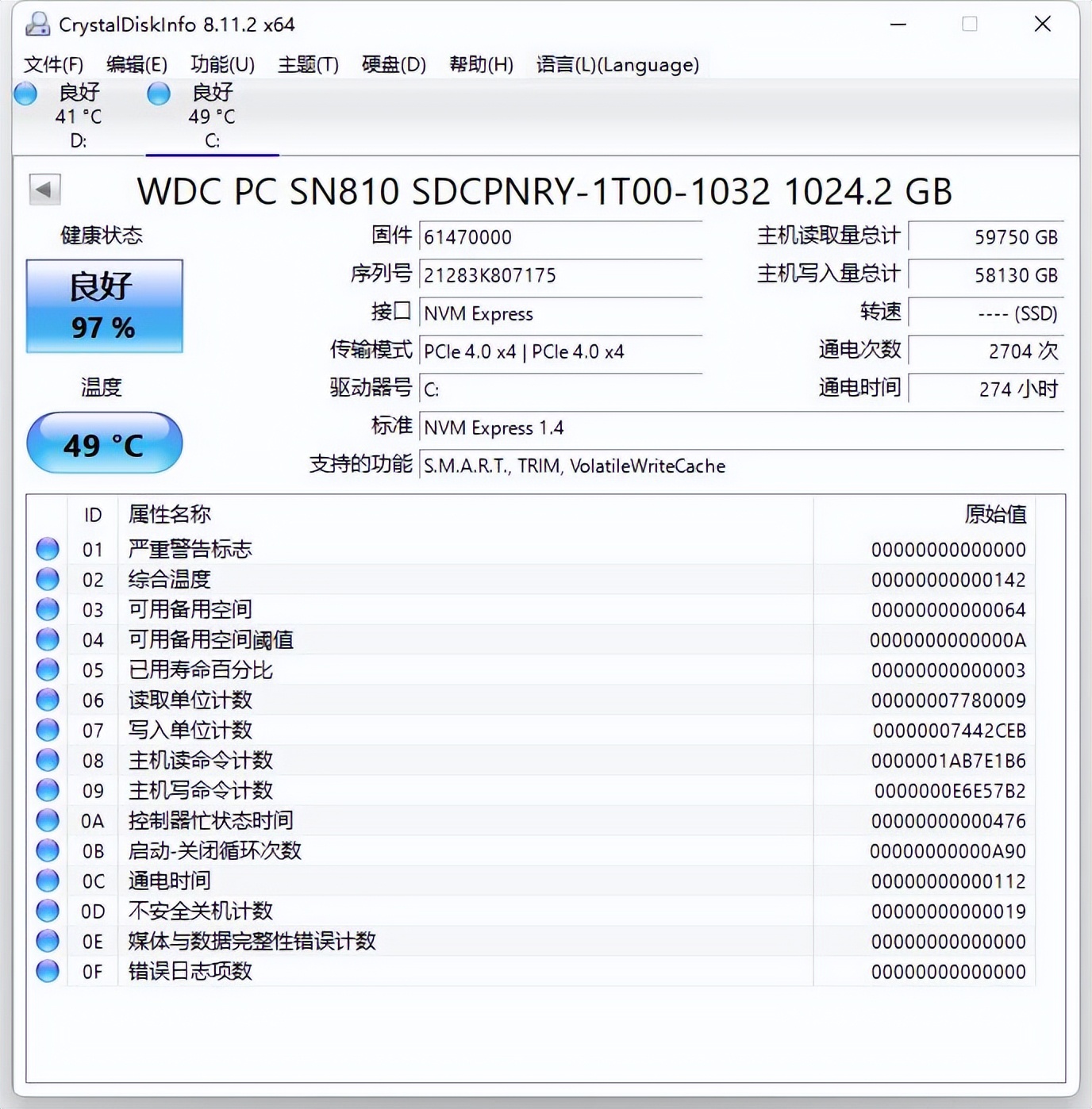
Task: Click the status dot beside 已用寿命百分比
Action: [x=47, y=670]
